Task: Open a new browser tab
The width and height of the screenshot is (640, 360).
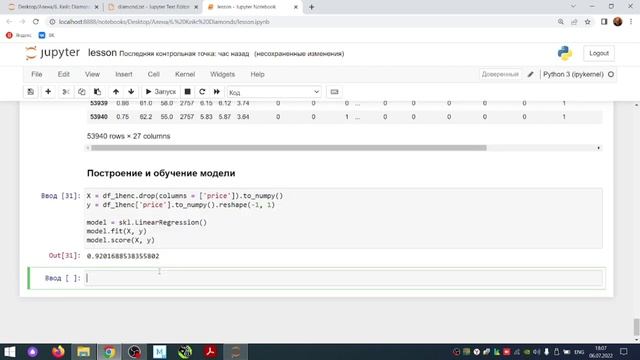Action: (311, 7)
